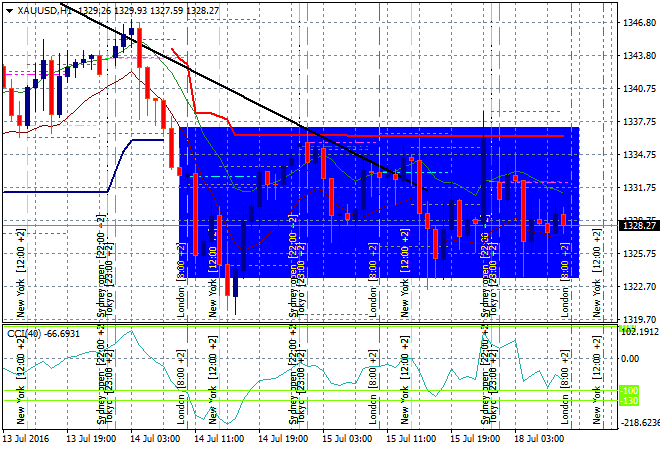
Task: Click the 18 Jul 03:00 time label
Action: 538,439
